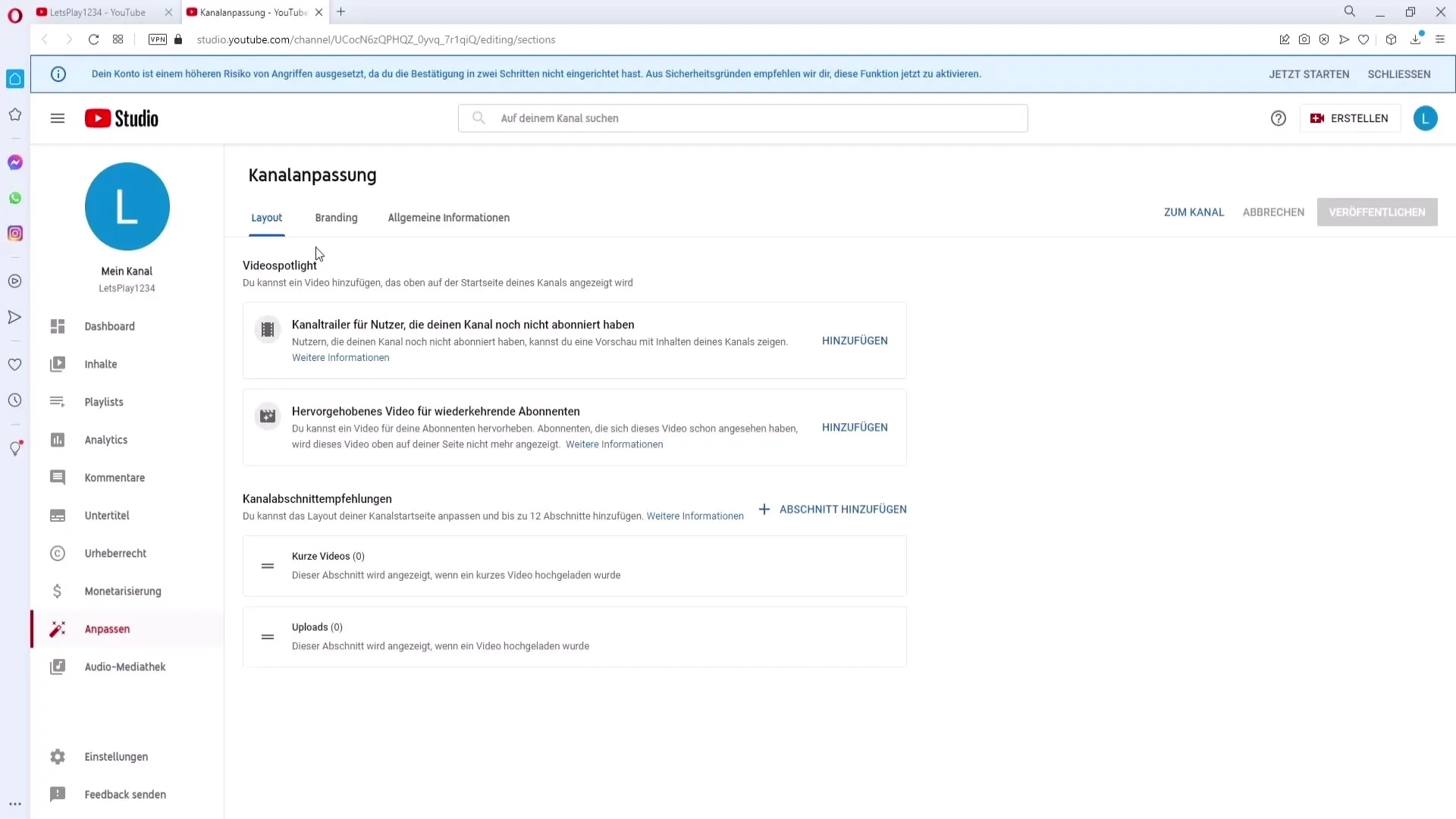Click the search input field
Screen dimensions: 1456x819
point(744,118)
